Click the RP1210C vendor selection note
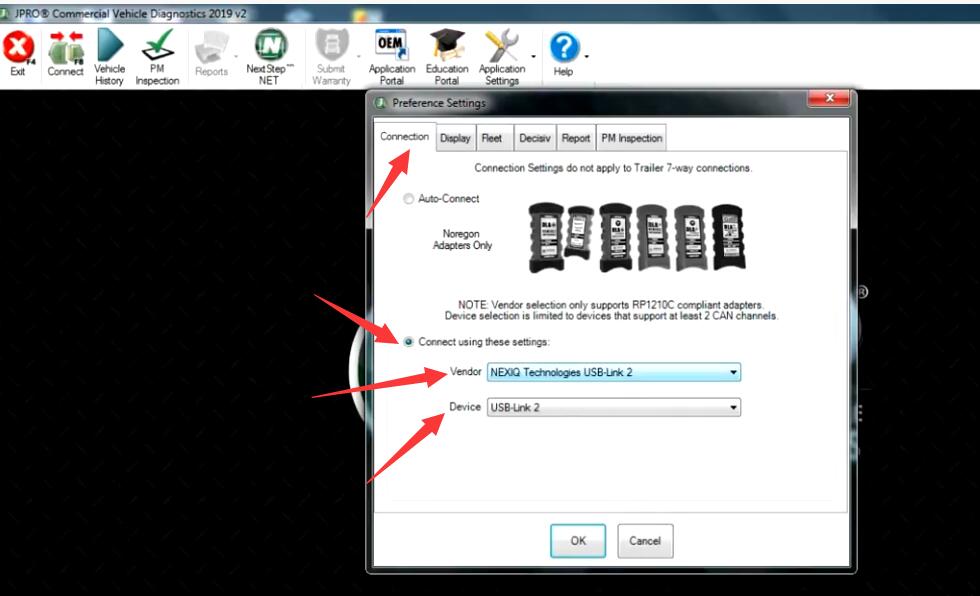Image resolution: width=980 pixels, height=596 pixels. [x=611, y=310]
